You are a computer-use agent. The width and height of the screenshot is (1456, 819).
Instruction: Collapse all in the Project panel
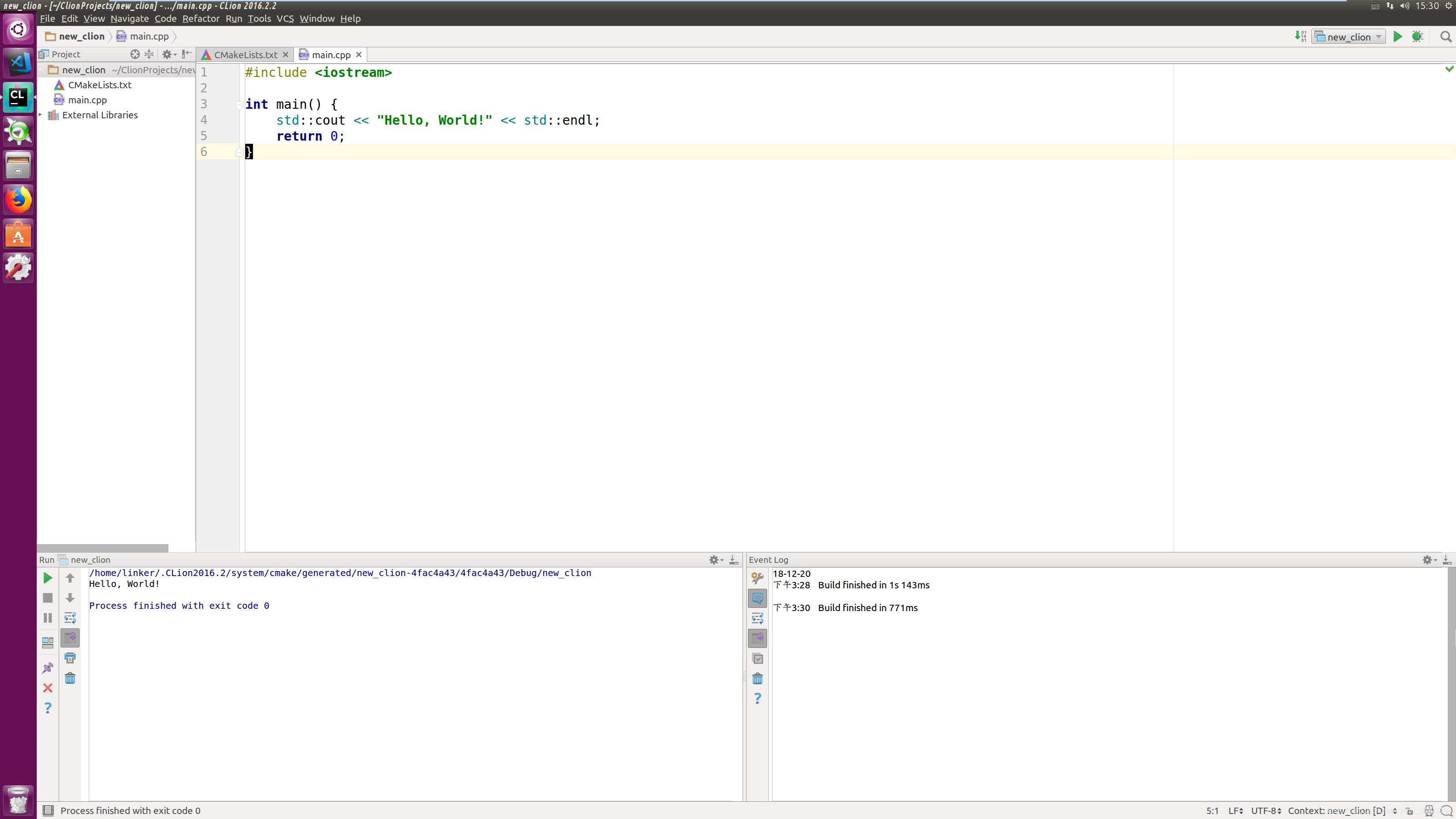coord(149,54)
